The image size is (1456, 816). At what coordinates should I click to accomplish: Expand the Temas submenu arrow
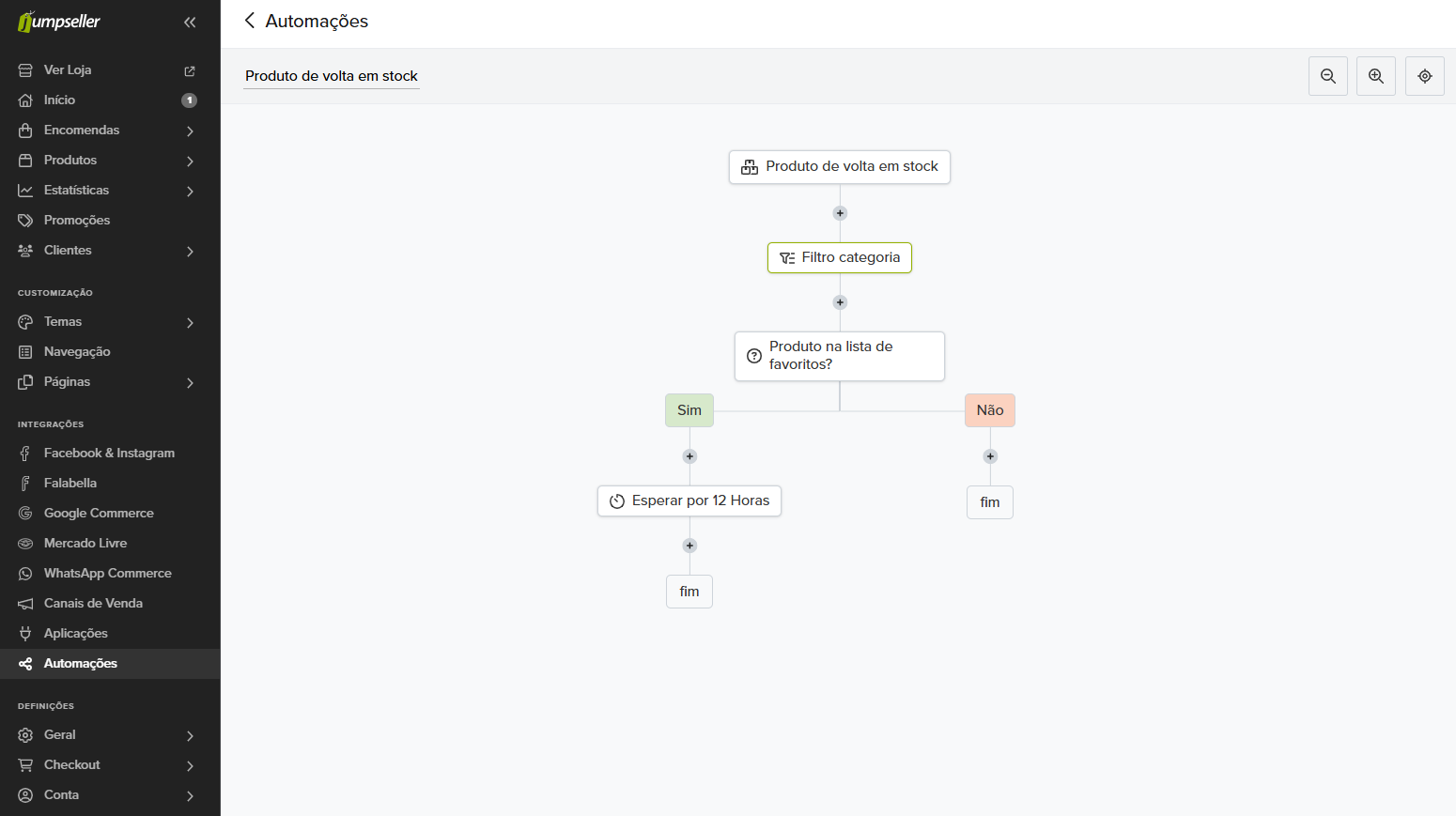coord(190,322)
